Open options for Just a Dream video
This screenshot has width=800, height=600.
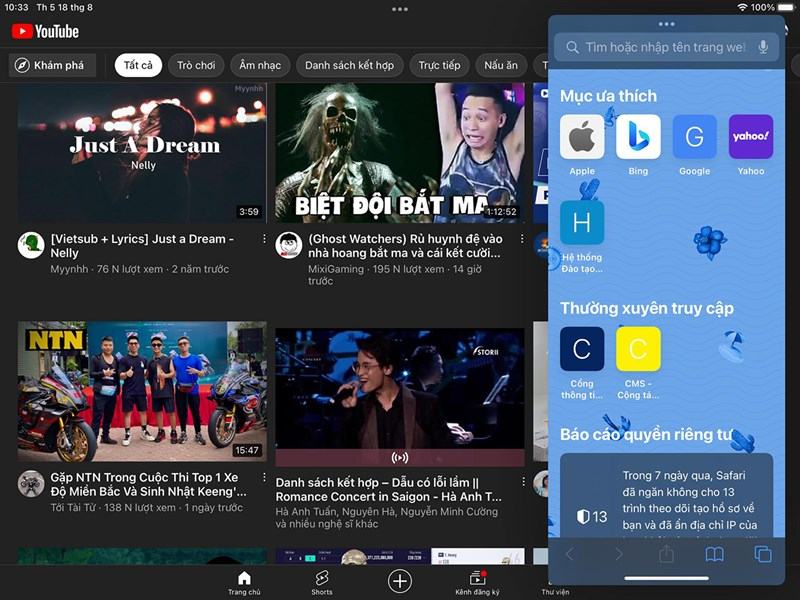[x=264, y=240]
